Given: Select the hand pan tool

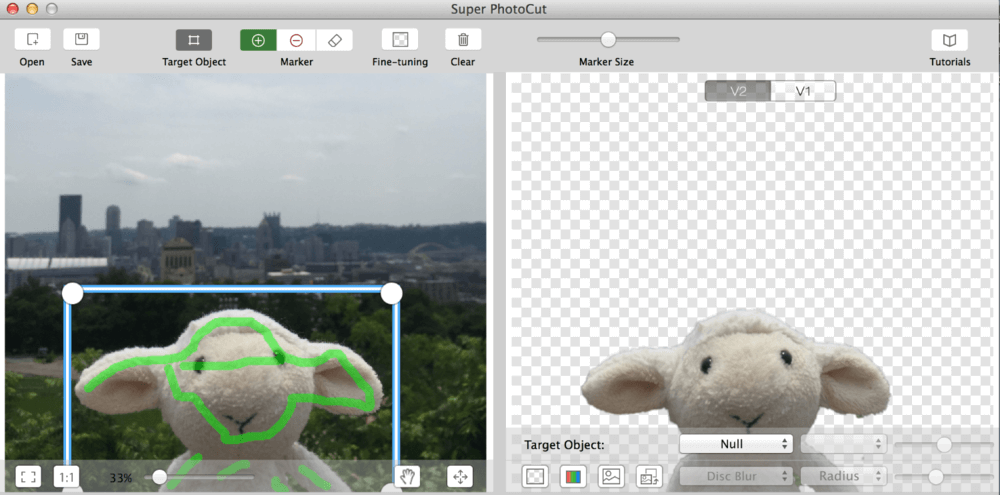Looking at the screenshot, I should pyautogui.click(x=408, y=477).
